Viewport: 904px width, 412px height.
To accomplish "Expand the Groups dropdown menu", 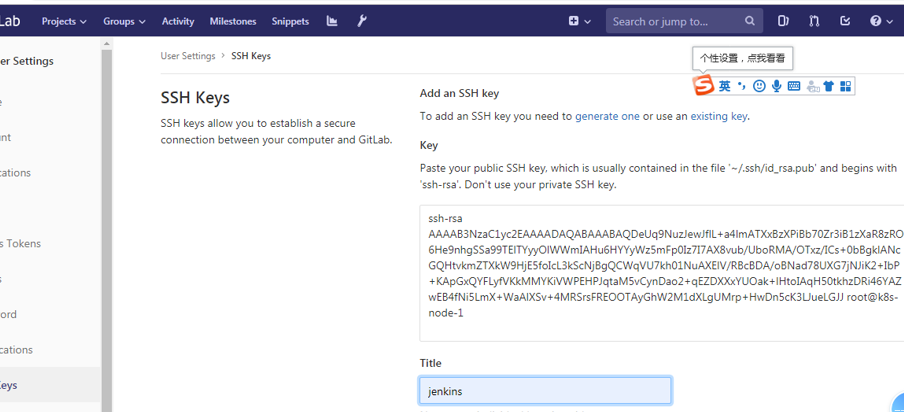I will pos(124,21).
